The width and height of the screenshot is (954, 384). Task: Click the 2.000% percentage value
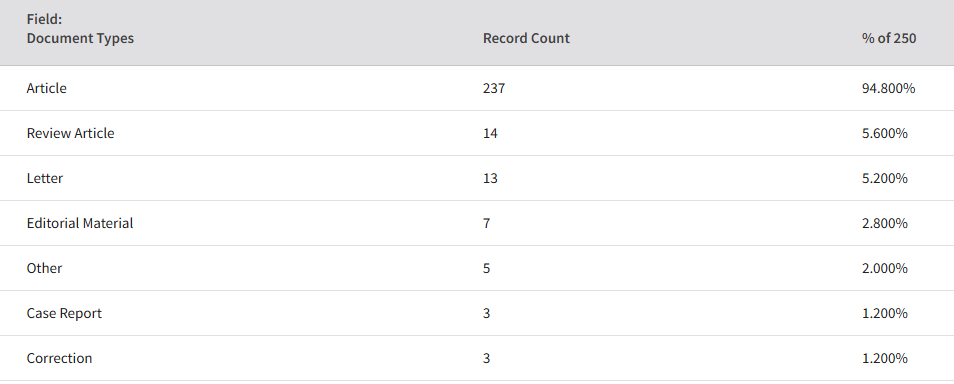(885, 268)
